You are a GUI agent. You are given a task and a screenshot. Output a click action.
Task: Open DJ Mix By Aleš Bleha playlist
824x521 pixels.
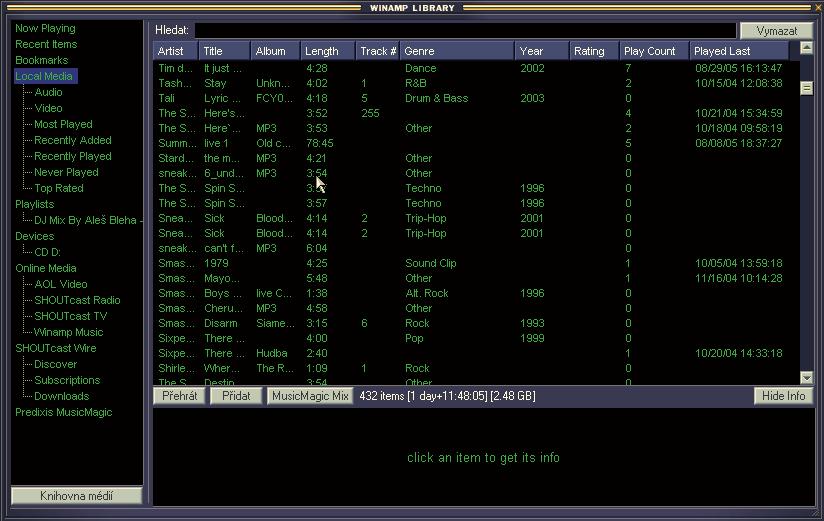(86, 220)
